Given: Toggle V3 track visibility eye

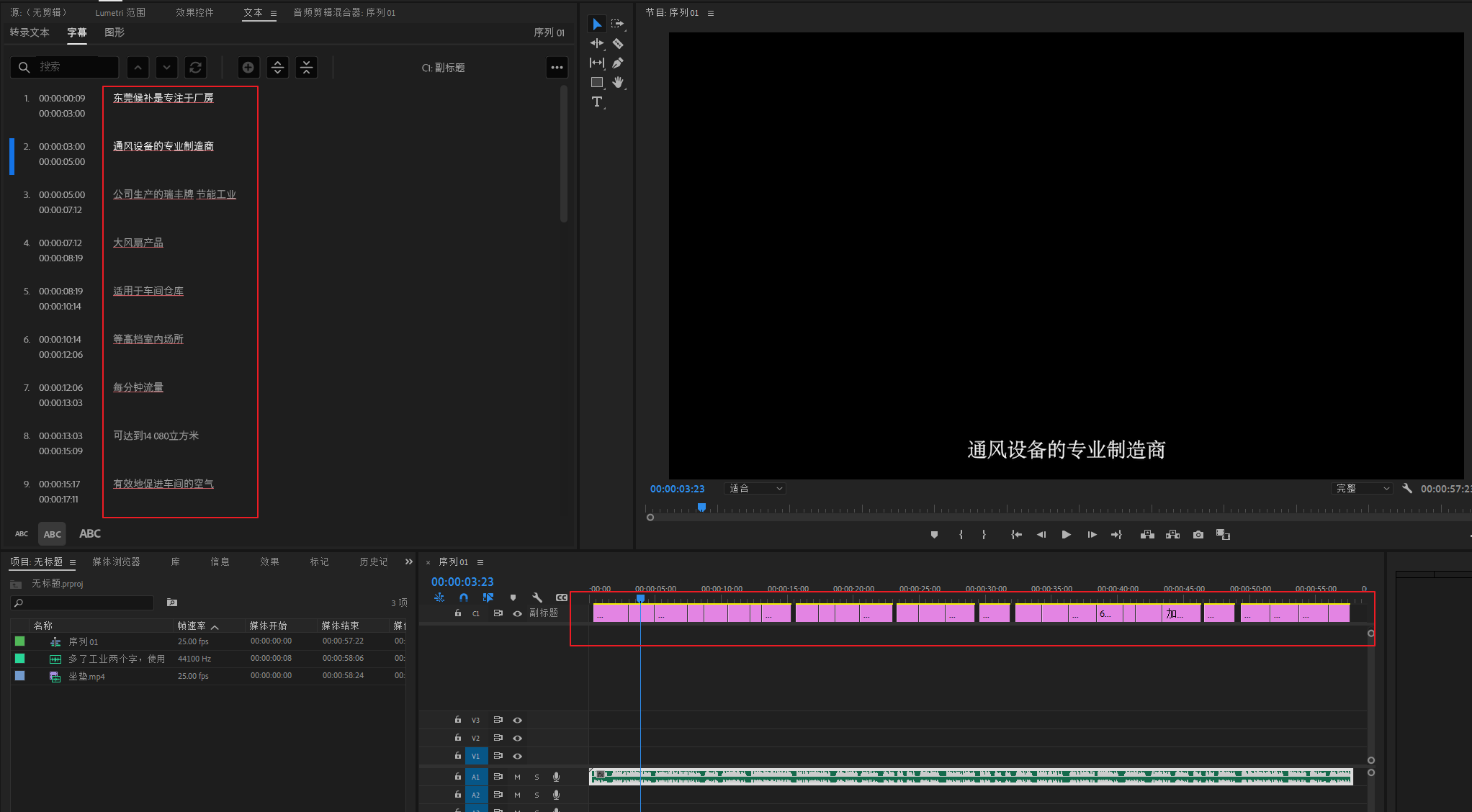Looking at the screenshot, I should (x=517, y=720).
